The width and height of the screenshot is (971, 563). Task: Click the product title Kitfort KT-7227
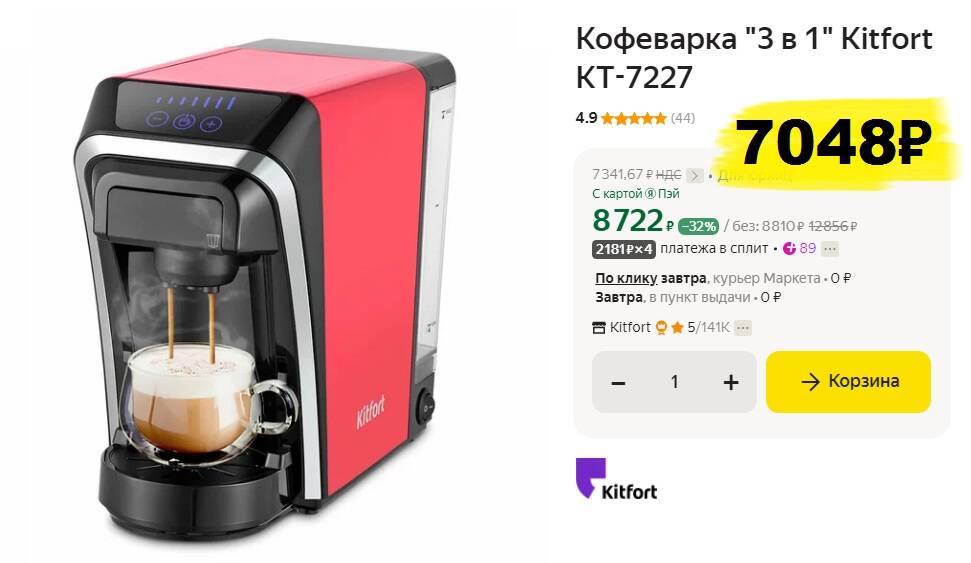point(754,58)
